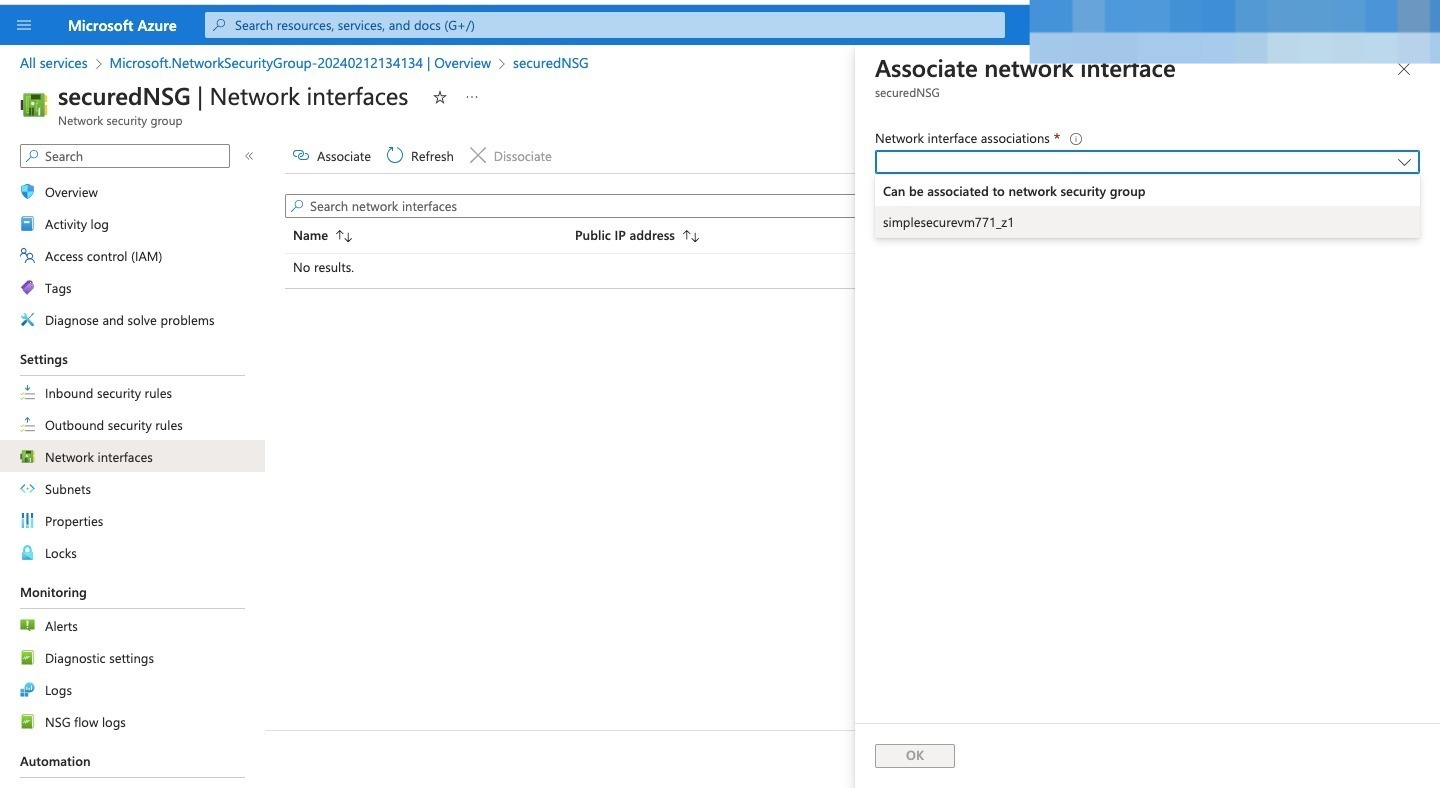Image resolution: width=1440 pixels, height=788 pixels.
Task: Go to All services breadcrumb link
Action: point(54,63)
